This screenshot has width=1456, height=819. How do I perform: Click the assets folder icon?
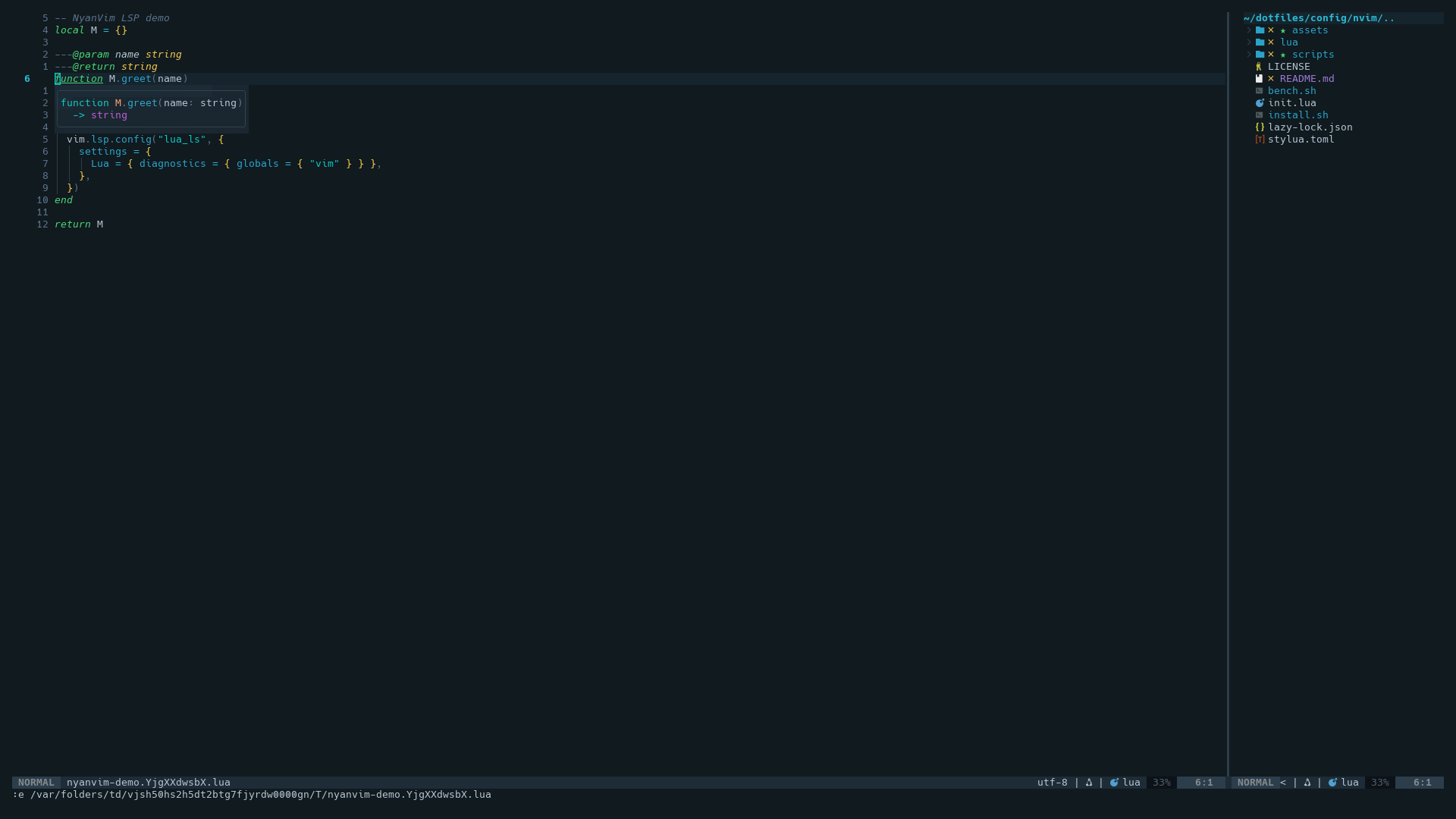click(1260, 30)
